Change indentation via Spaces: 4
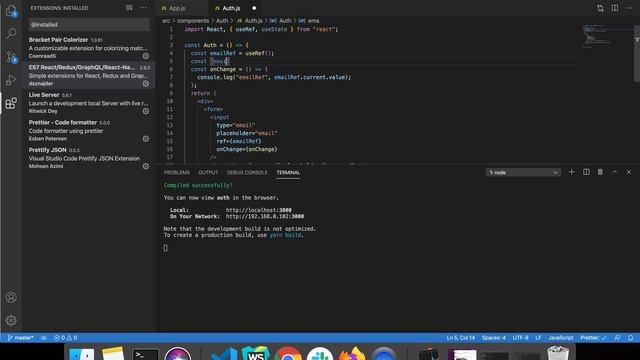This screenshot has height=360, width=640. [493, 338]
